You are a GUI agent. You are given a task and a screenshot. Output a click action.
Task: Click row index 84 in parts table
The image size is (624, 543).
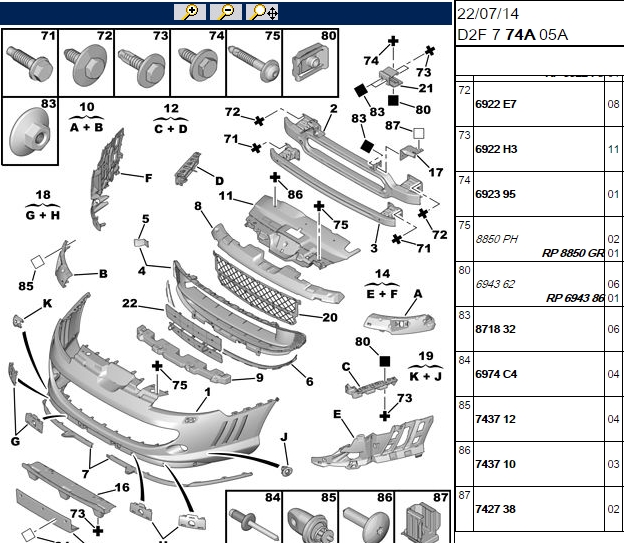(464, 360)
